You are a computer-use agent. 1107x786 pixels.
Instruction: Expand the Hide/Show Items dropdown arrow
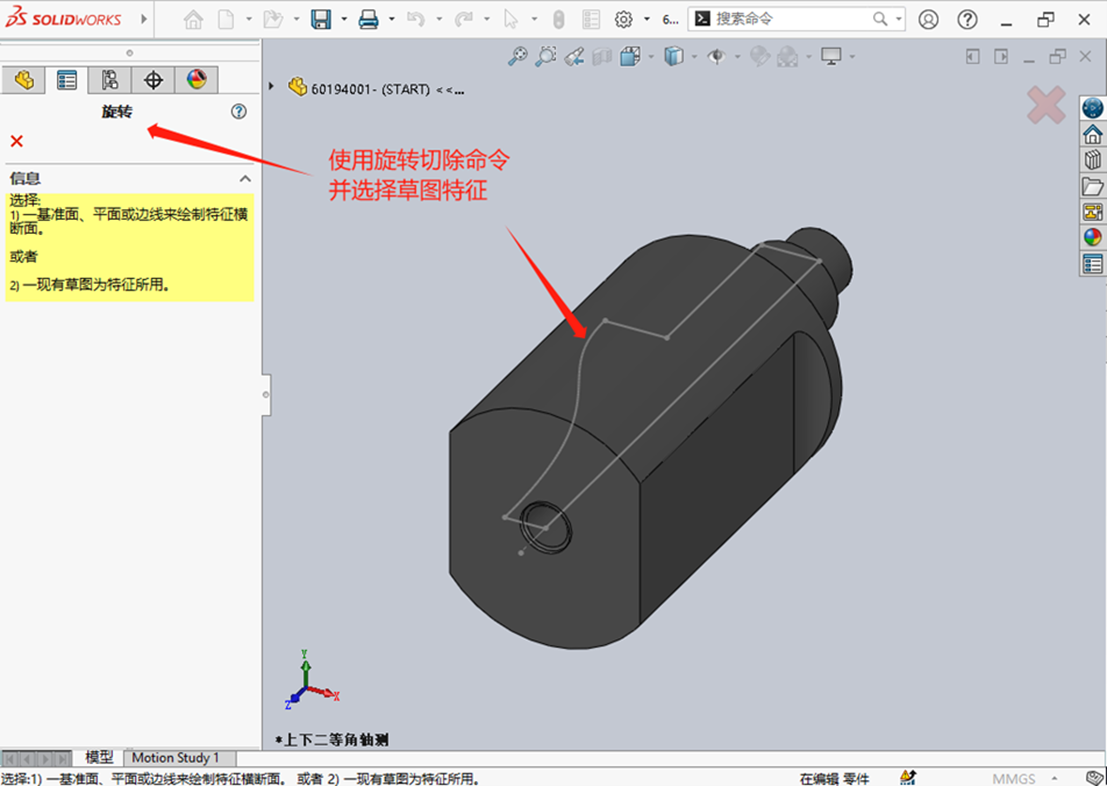[735, 57]
